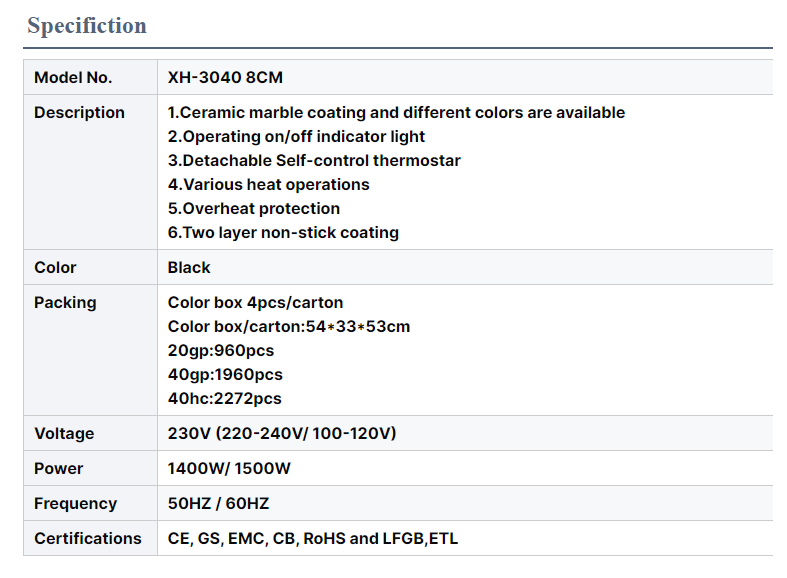Screen dimensions: 787x578
Task: Click the ceramic marble coating description line
Action: click(396, 113)
